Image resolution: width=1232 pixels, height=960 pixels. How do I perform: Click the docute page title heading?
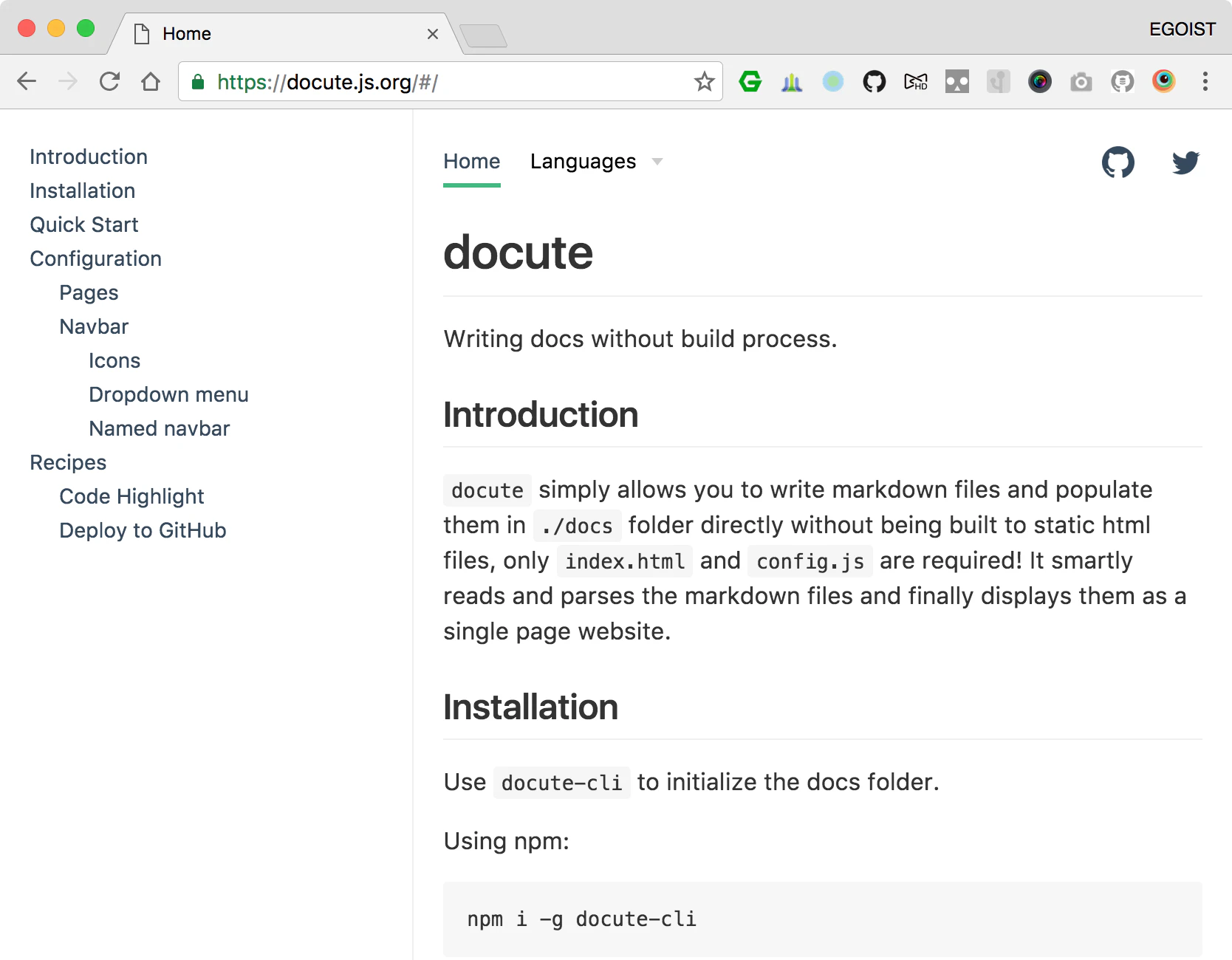coord(518,253)
